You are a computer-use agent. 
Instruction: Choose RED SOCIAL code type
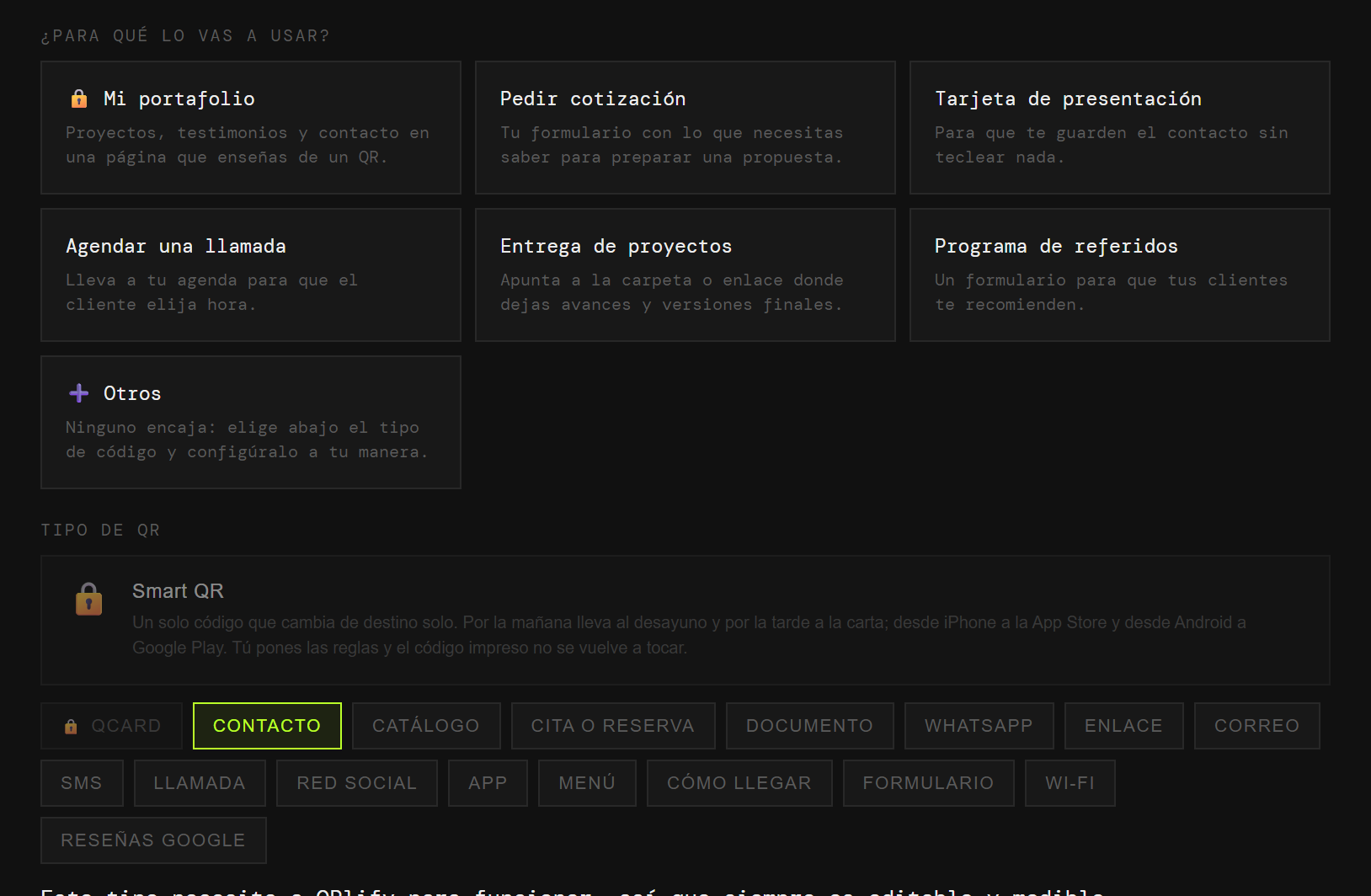(x=357, y=783)
